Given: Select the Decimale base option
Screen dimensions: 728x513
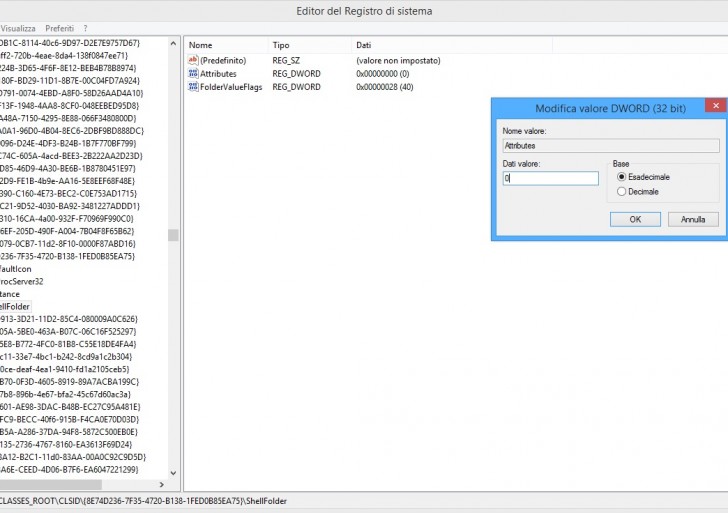Looking at the screenshot, I should tap(622, 191).
